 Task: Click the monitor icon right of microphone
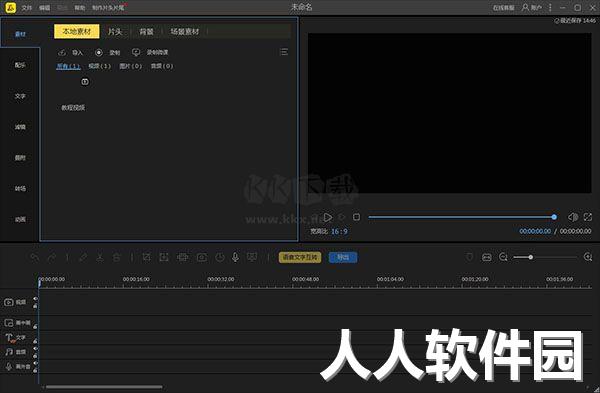(252, 258)
